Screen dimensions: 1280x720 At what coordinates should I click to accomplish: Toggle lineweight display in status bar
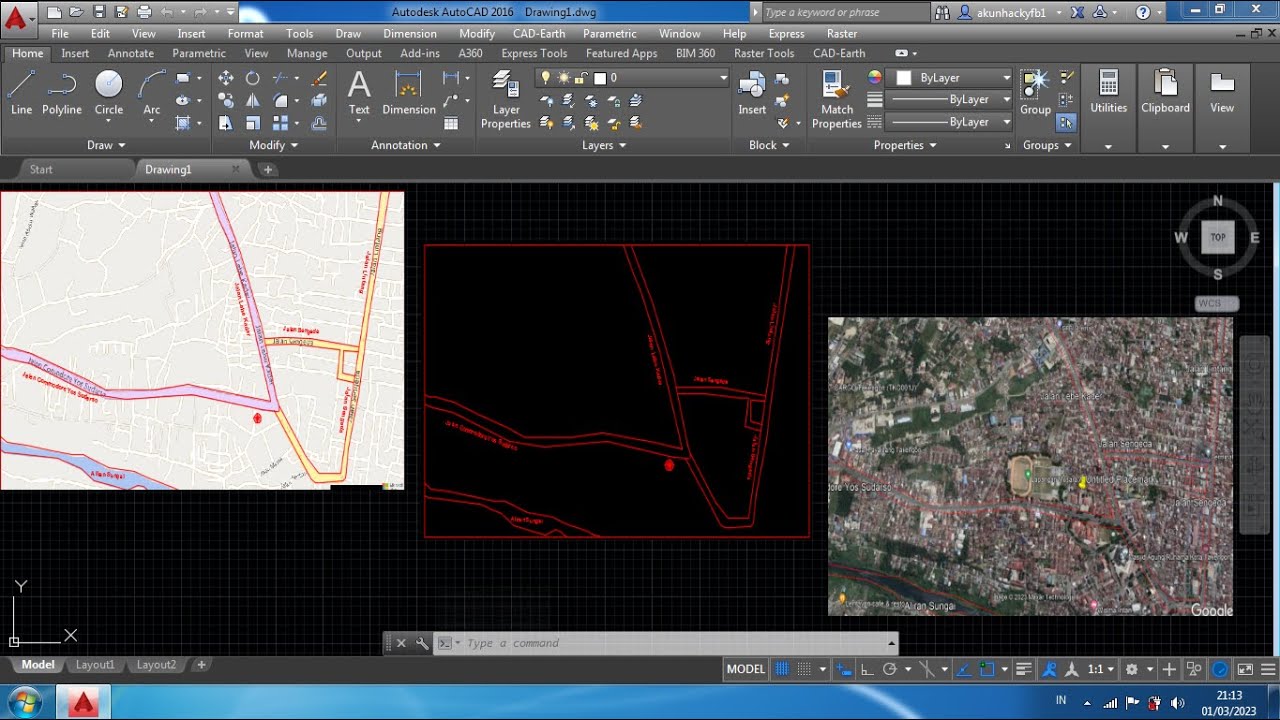point(1023,669)
